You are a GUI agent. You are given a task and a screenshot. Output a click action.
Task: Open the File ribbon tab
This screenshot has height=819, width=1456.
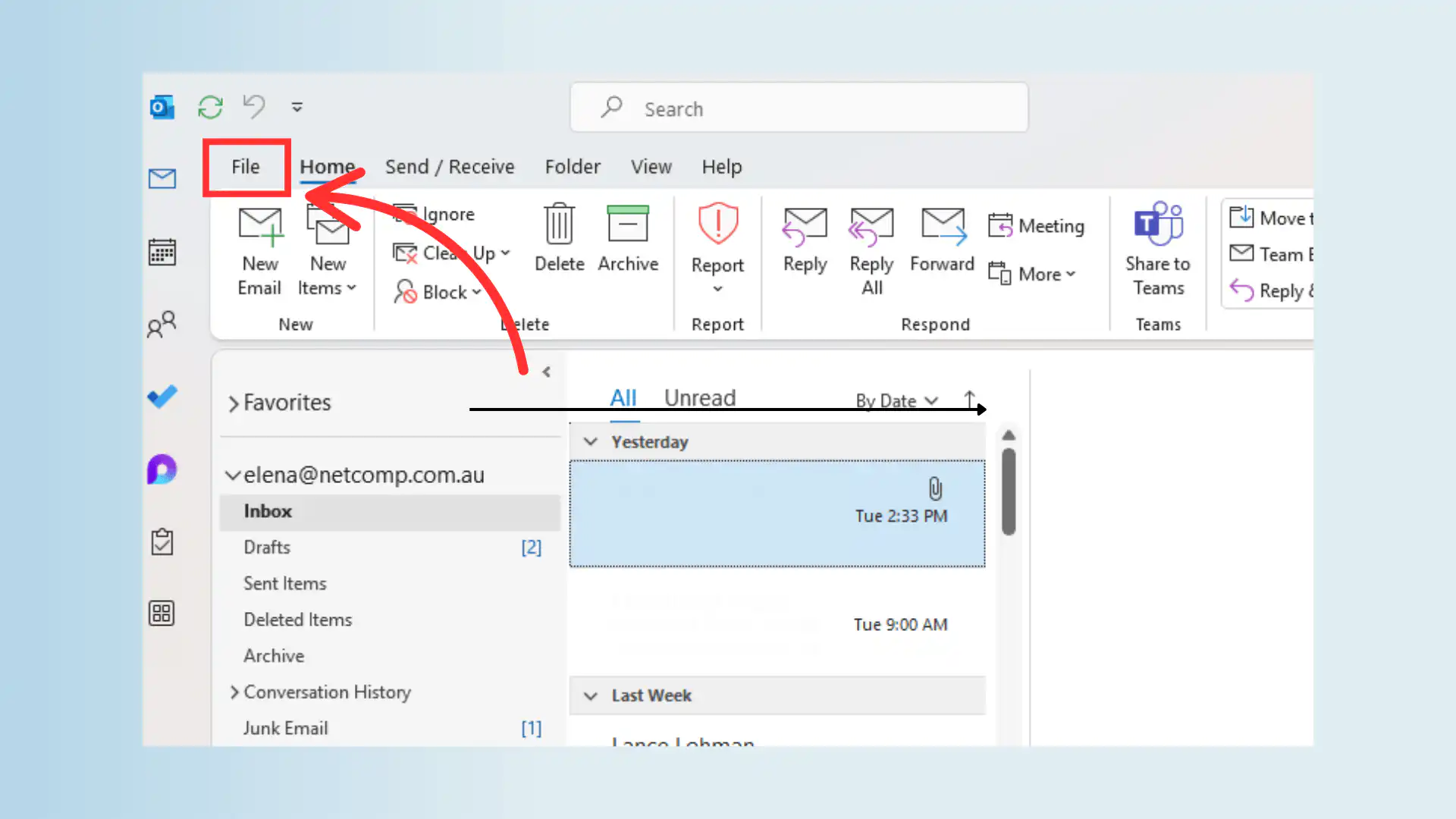coord(245,167)
